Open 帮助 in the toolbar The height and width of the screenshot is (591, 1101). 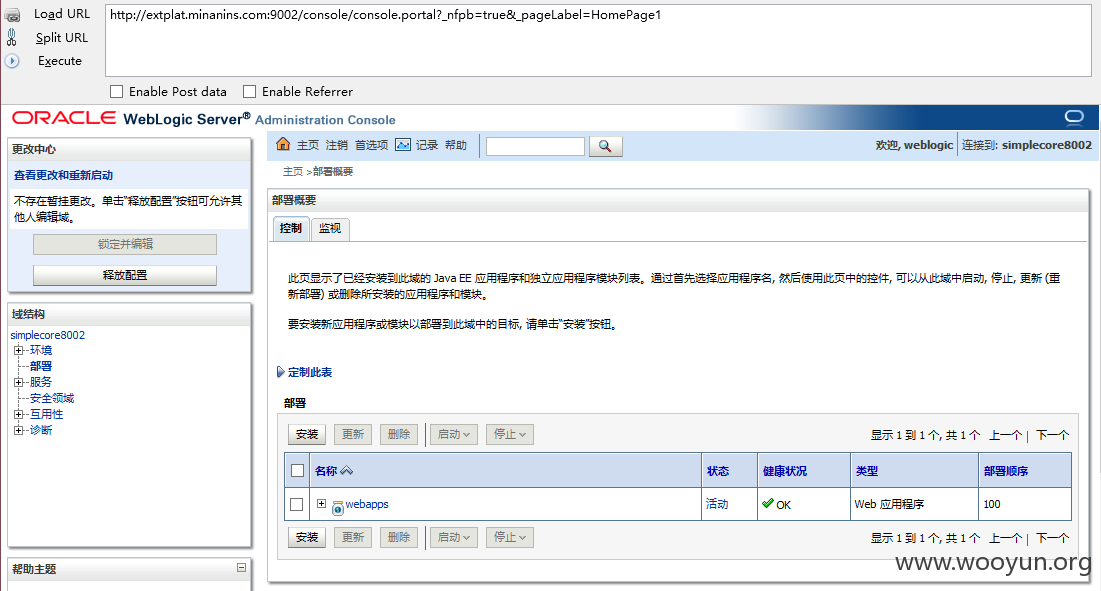coord(456,145)
